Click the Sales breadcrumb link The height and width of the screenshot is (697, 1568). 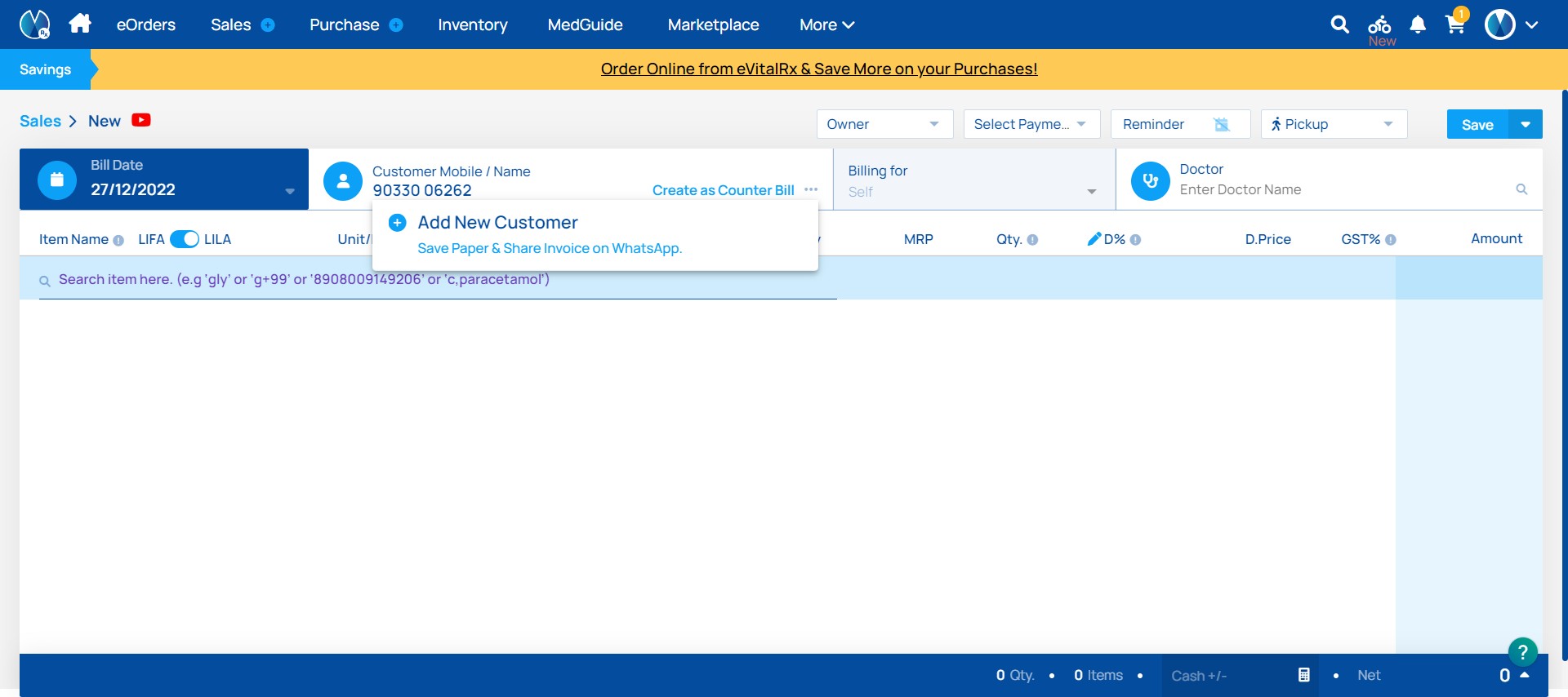click(40, 121)
